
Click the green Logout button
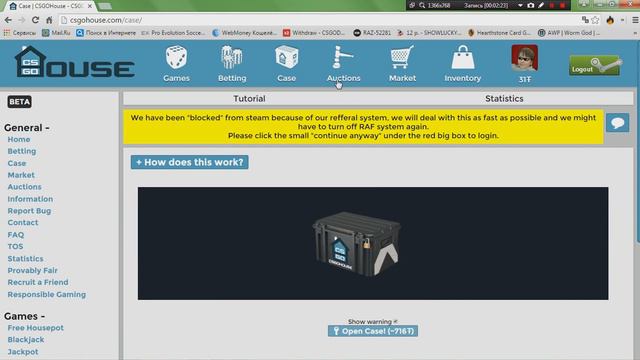tap(595, 65)
